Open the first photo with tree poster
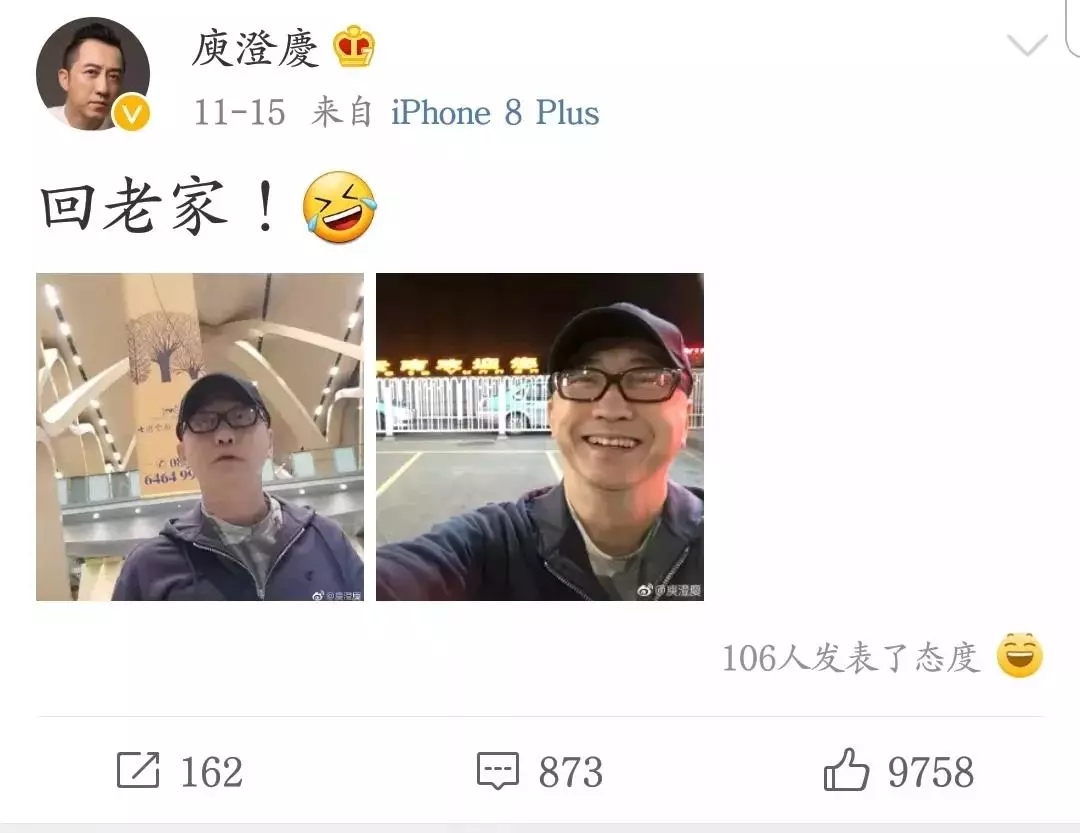 pyautogui.click(x=200, y=437)
